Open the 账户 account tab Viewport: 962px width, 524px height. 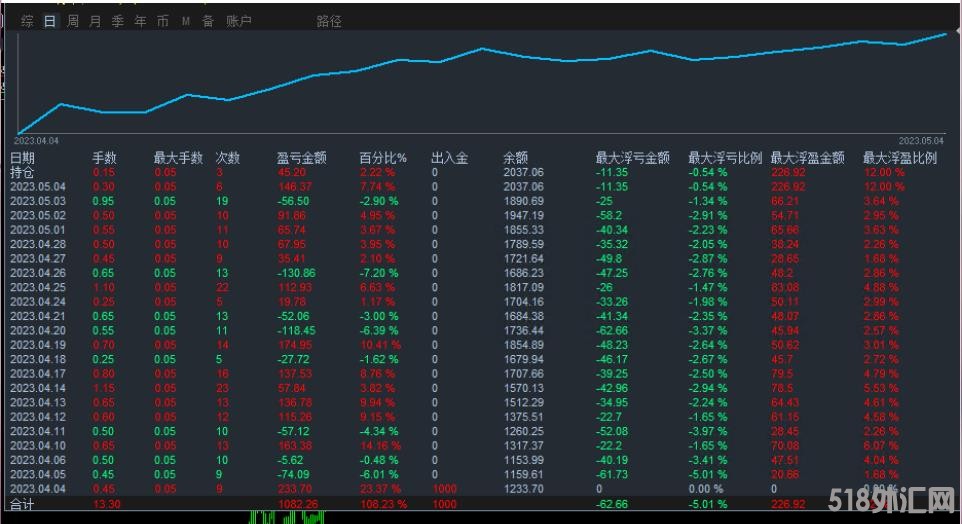point(239,21)
